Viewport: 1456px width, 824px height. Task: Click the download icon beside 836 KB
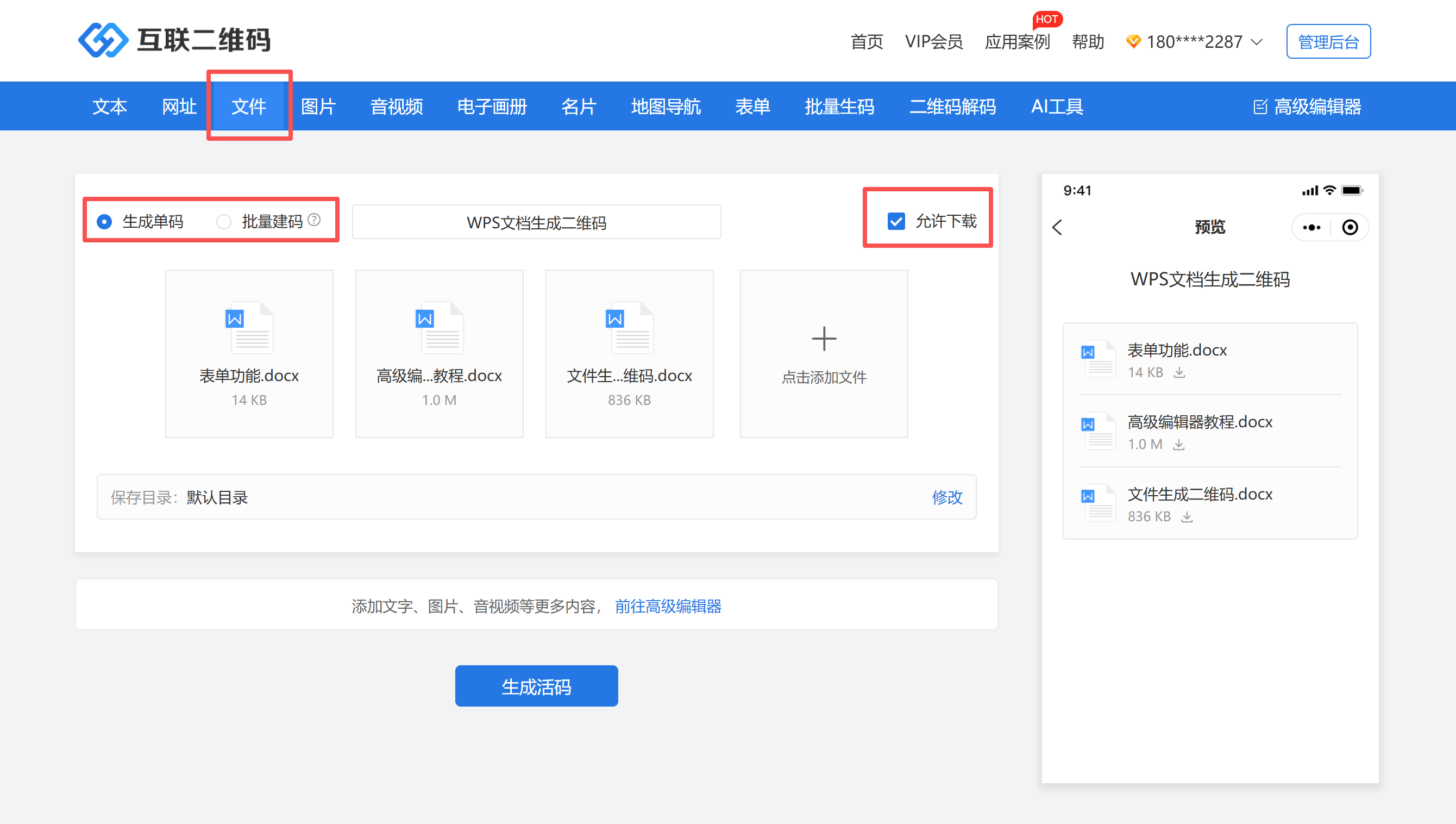pos(1187,517)
